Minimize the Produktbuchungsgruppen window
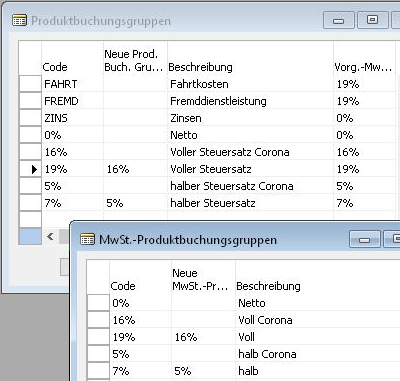This screenshot has width=400, height=381. coord(339,20)
